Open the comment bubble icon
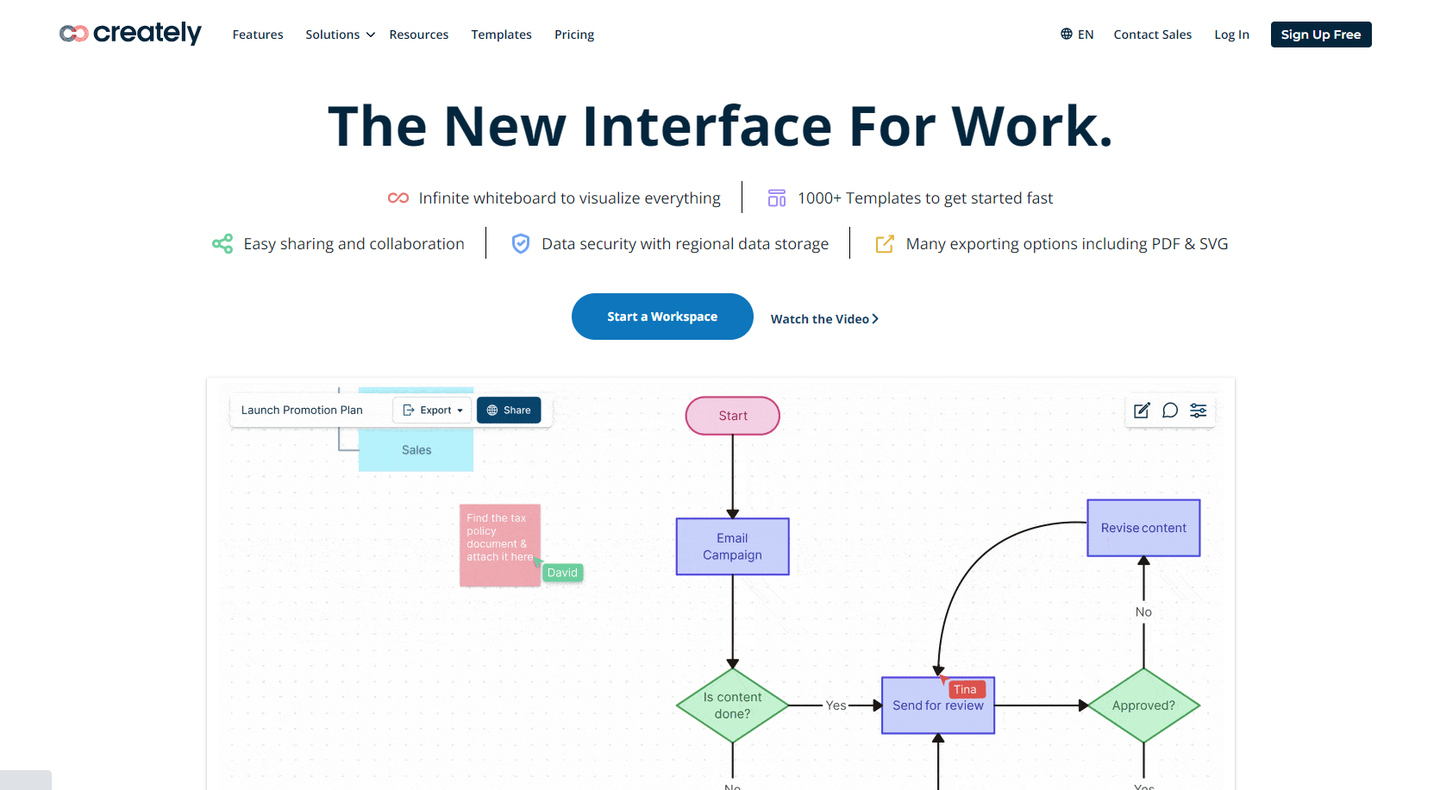1440x790 pixels. click(x=1169, y=410)
